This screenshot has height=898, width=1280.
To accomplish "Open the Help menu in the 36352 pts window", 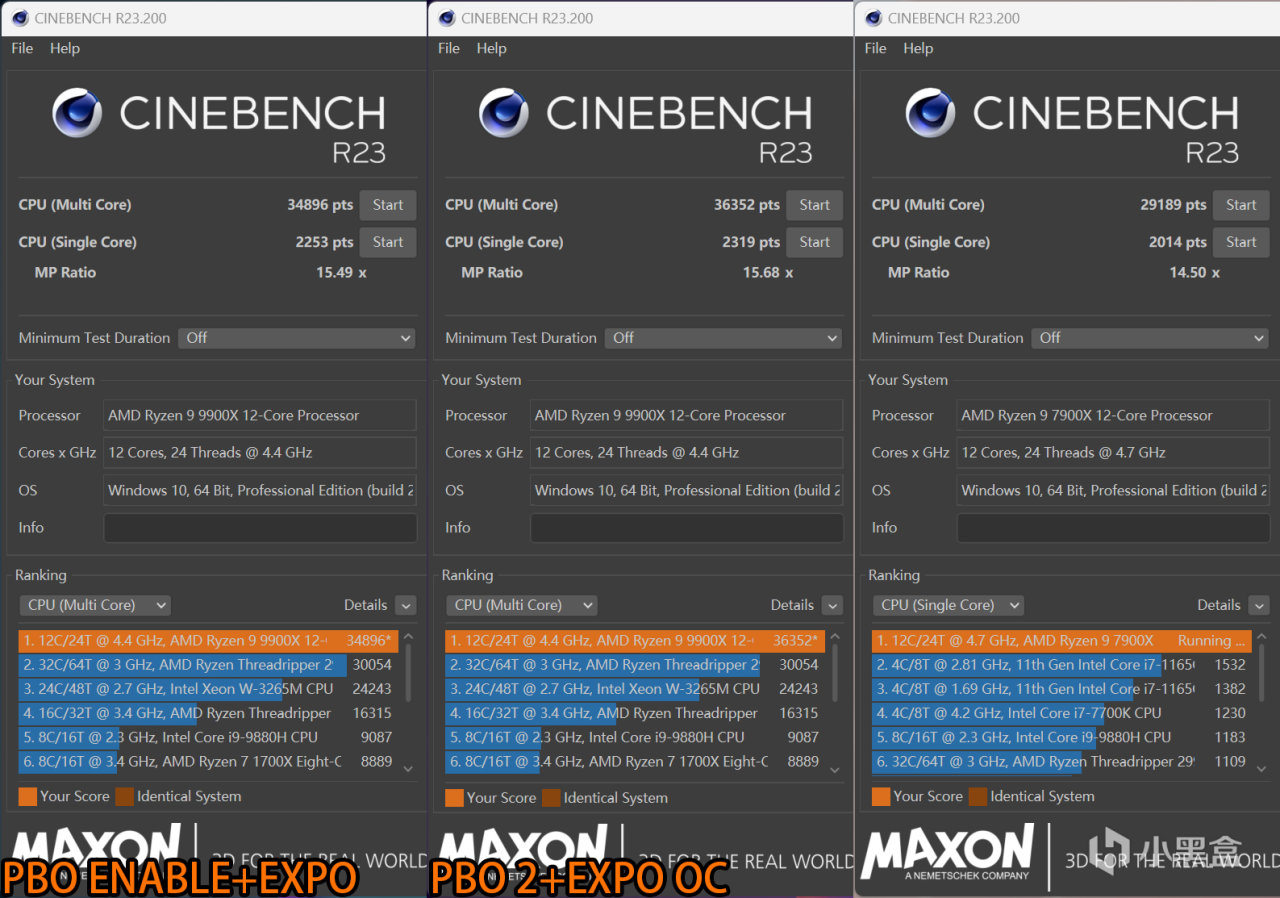I will (x=491, y=48).
